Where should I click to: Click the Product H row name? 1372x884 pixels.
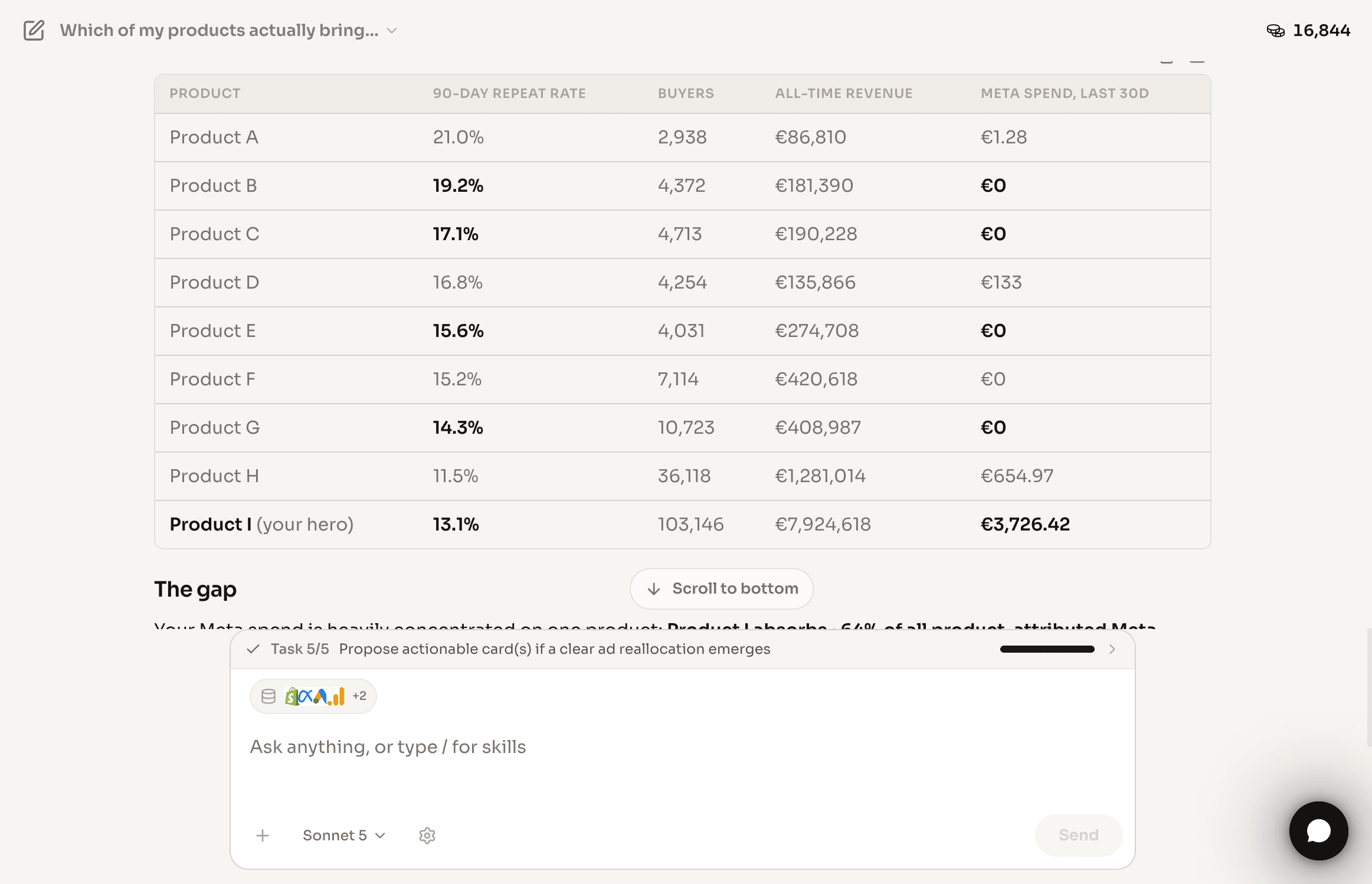[x=214, y=476]
